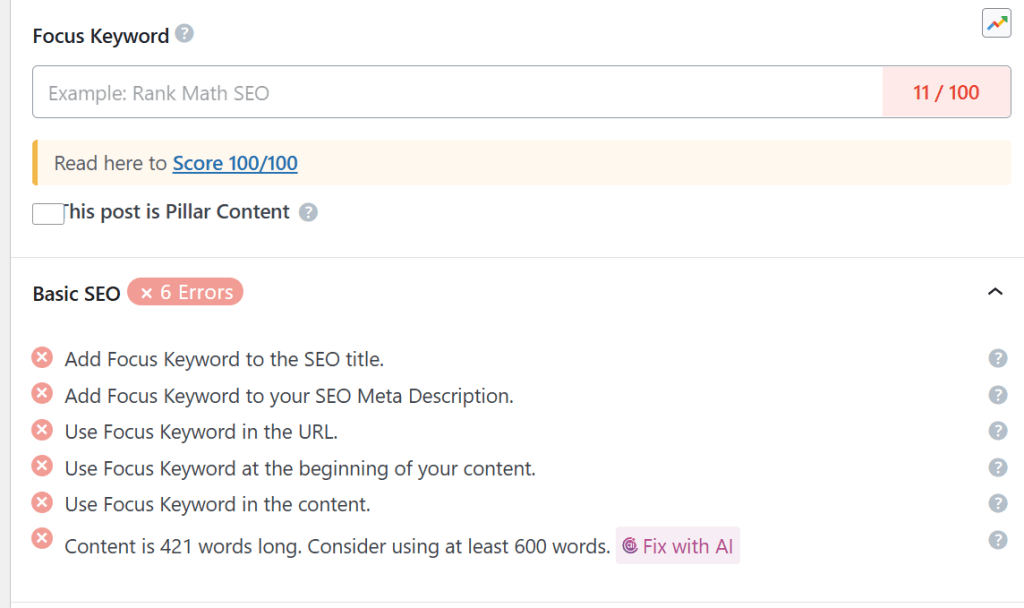The width and height of the screenshot is (1024, 608).
Task: Open help for keyword in URL test
Action: 997,431
